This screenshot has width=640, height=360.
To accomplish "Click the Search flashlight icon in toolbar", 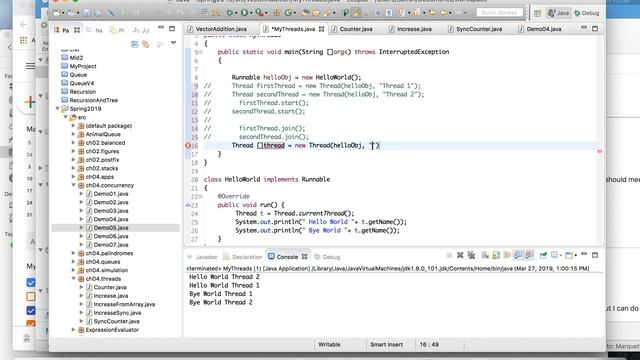I will pos(327,13).
